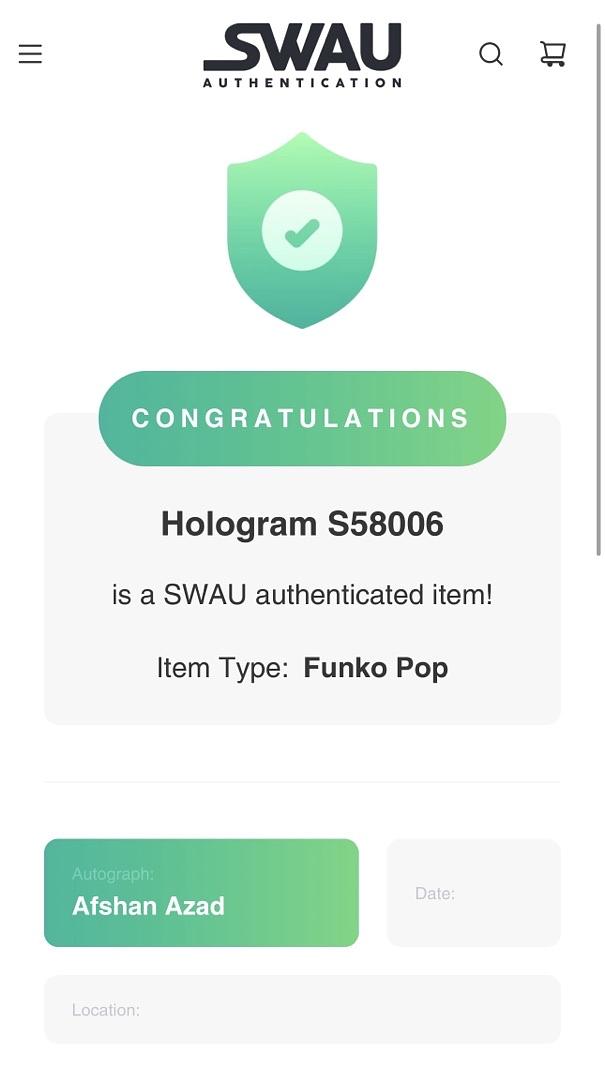Click the Funko Pop item type text
Screen dimensions: 605x1080
(x=376, y=667)
